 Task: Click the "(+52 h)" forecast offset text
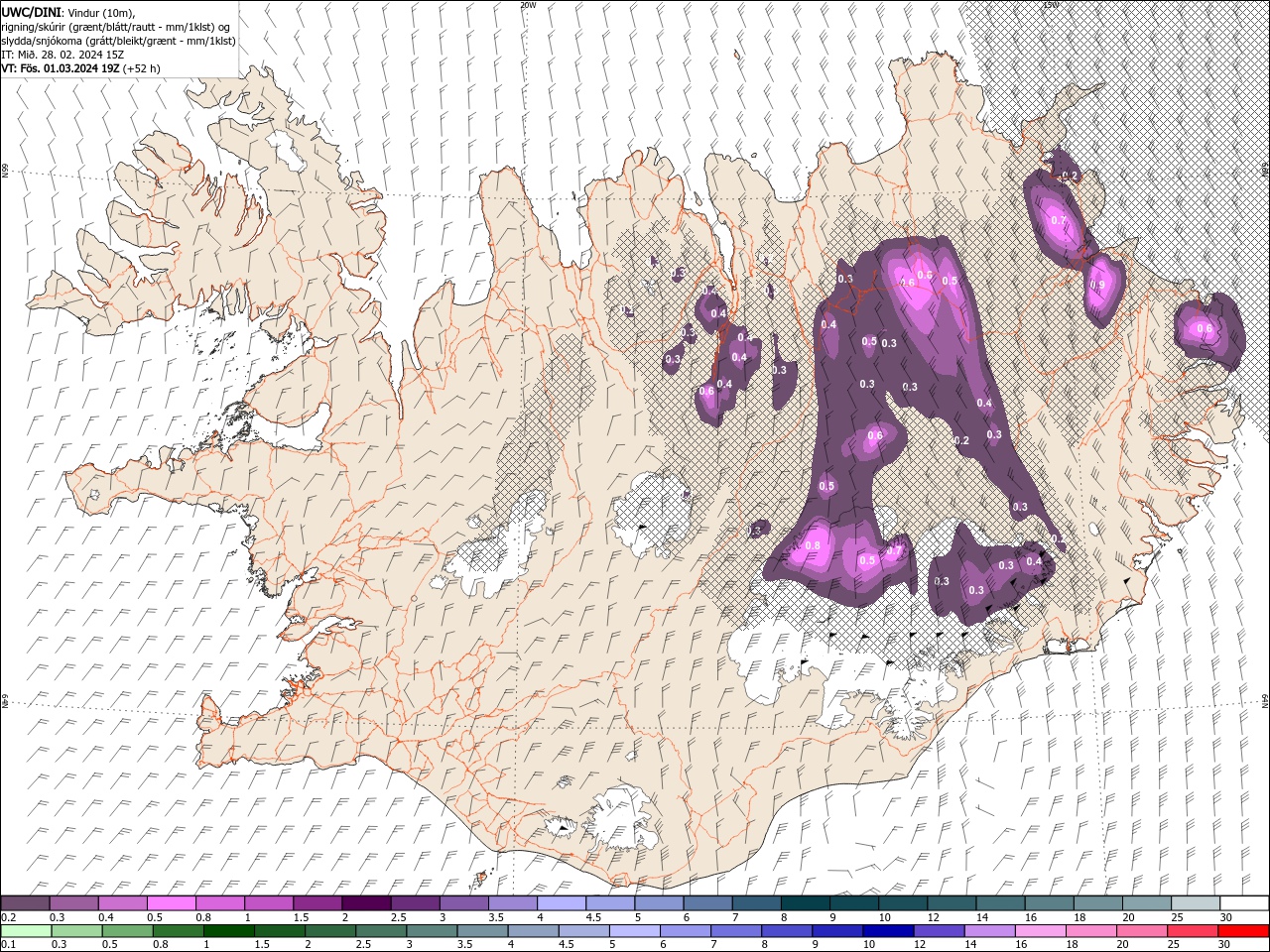pos(142,68)
